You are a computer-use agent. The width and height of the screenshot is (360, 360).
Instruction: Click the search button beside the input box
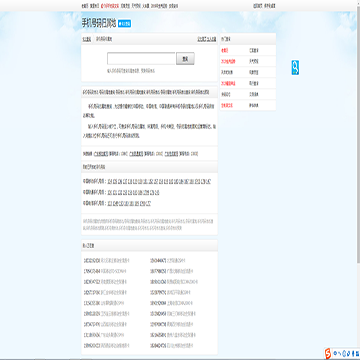click(185, 59)
